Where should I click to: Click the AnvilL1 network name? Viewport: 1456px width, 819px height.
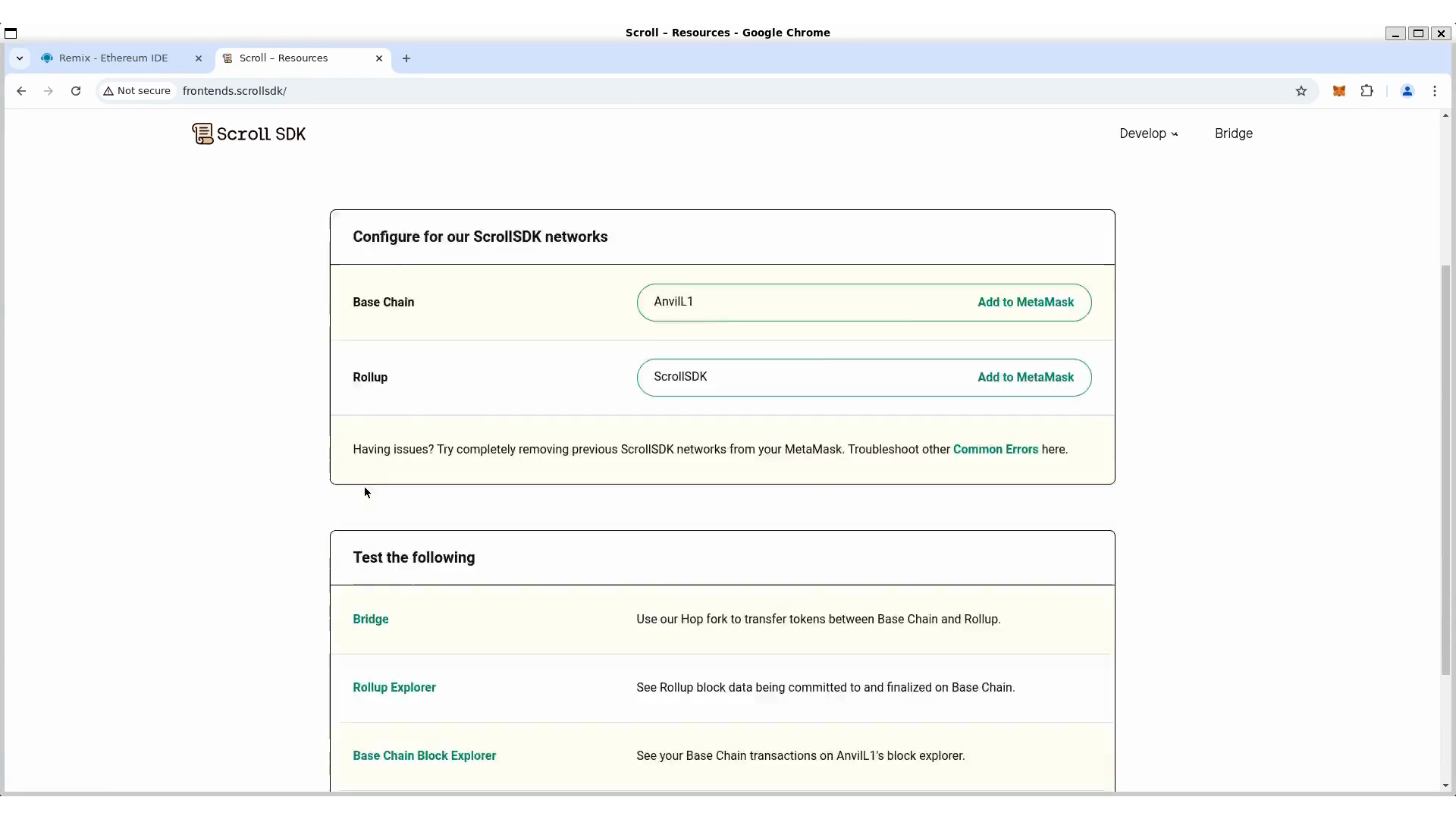(x=673, y=302)
